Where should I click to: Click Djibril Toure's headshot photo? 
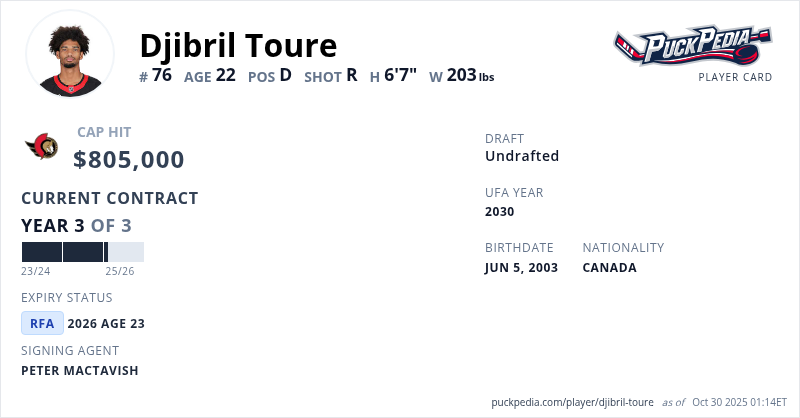(x=70, y=54)
